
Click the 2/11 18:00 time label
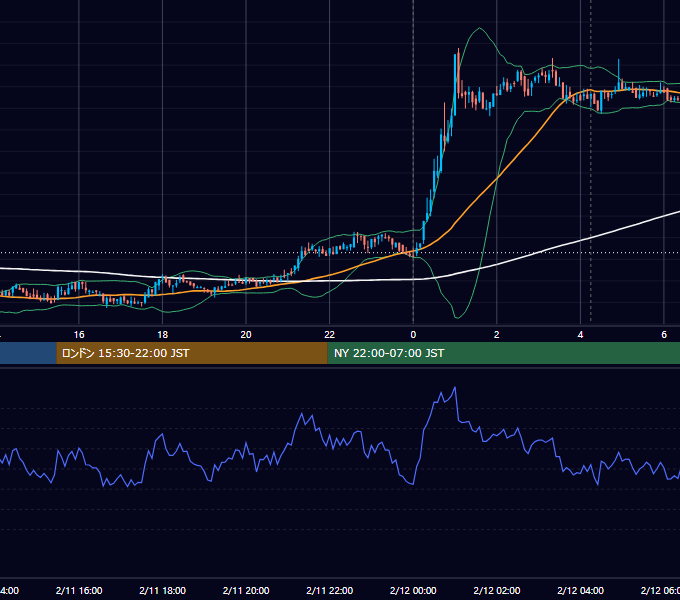162,590
